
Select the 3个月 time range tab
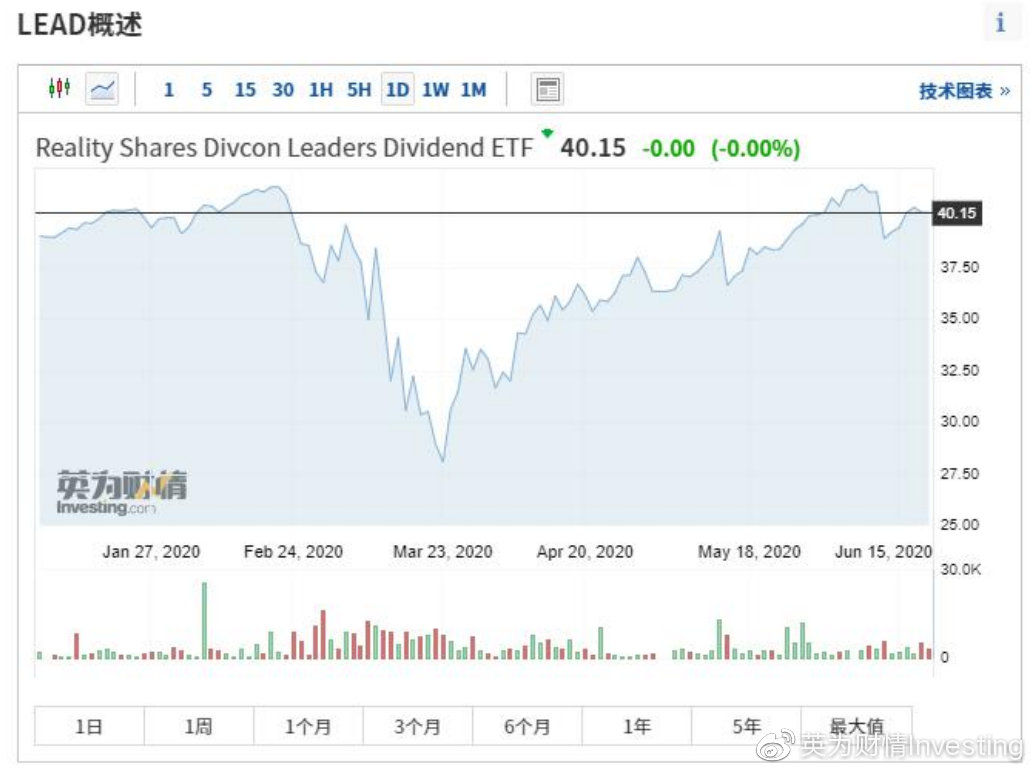(417, 727)
